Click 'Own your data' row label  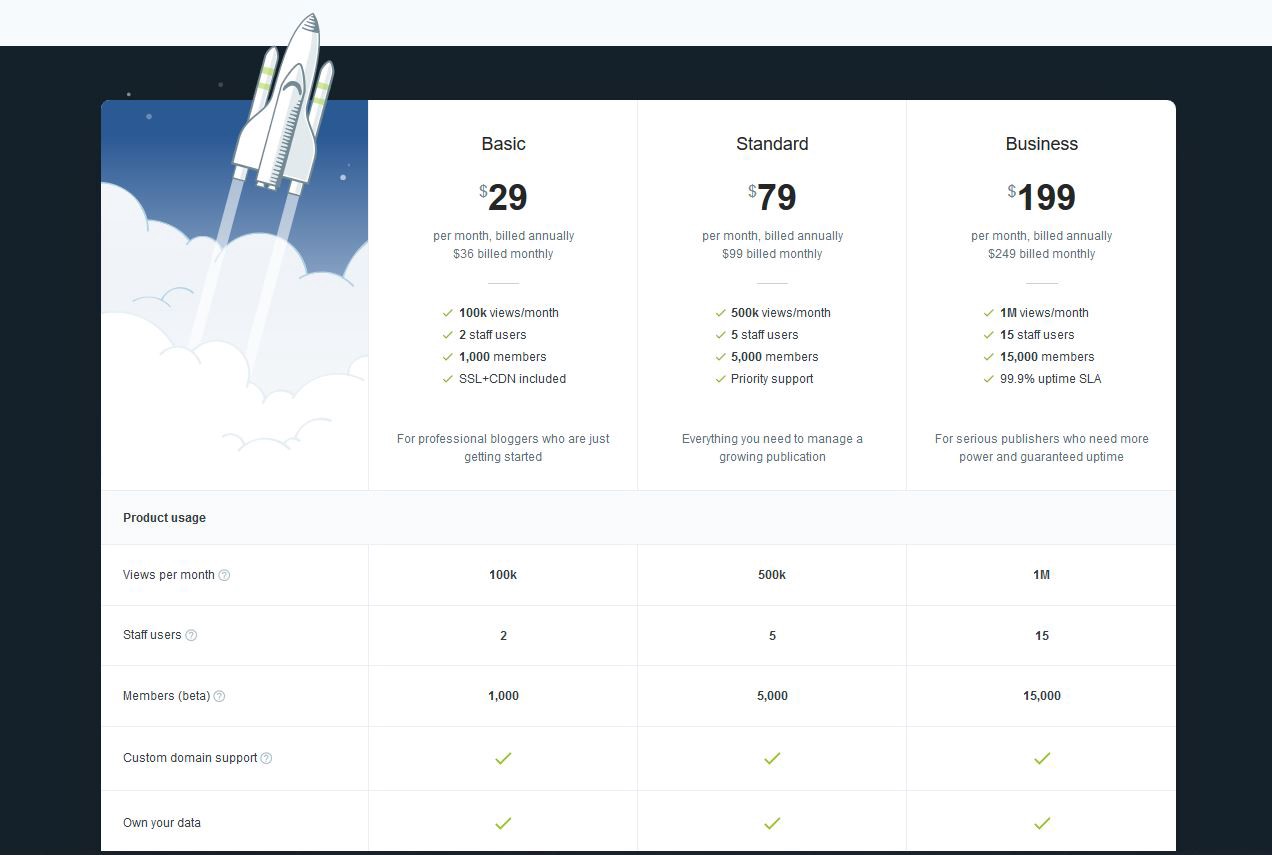coord(162,823)
